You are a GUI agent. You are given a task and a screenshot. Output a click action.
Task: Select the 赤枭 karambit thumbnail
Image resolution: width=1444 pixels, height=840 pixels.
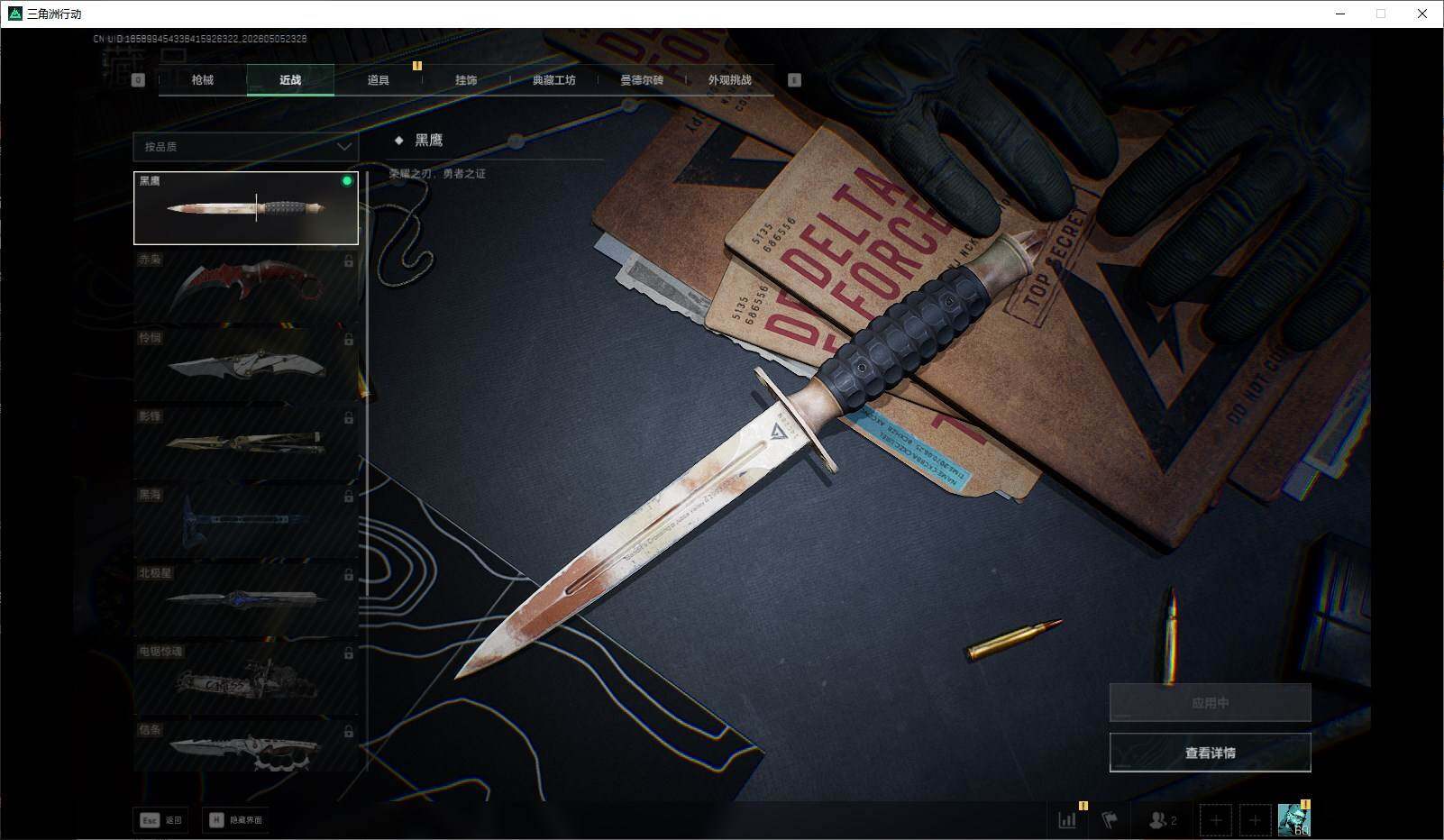click(246, 287)
